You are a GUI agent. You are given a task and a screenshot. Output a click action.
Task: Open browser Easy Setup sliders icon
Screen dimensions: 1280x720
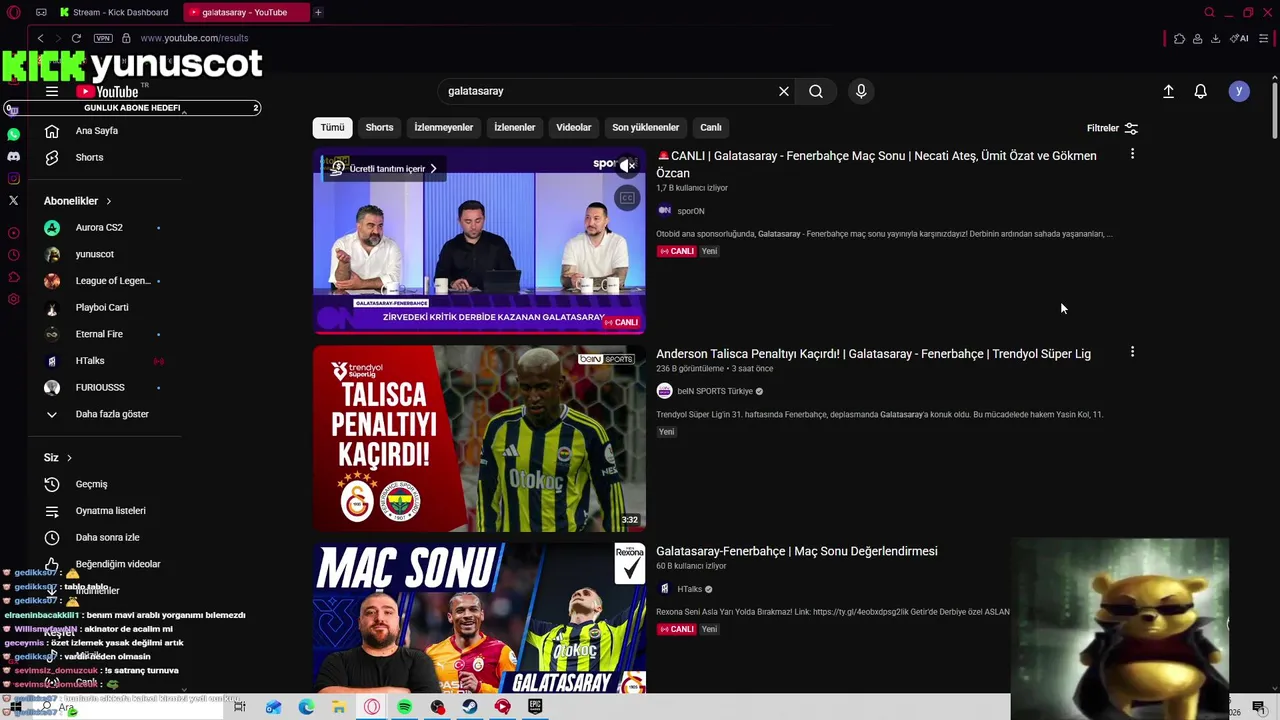pos(1264,39)
